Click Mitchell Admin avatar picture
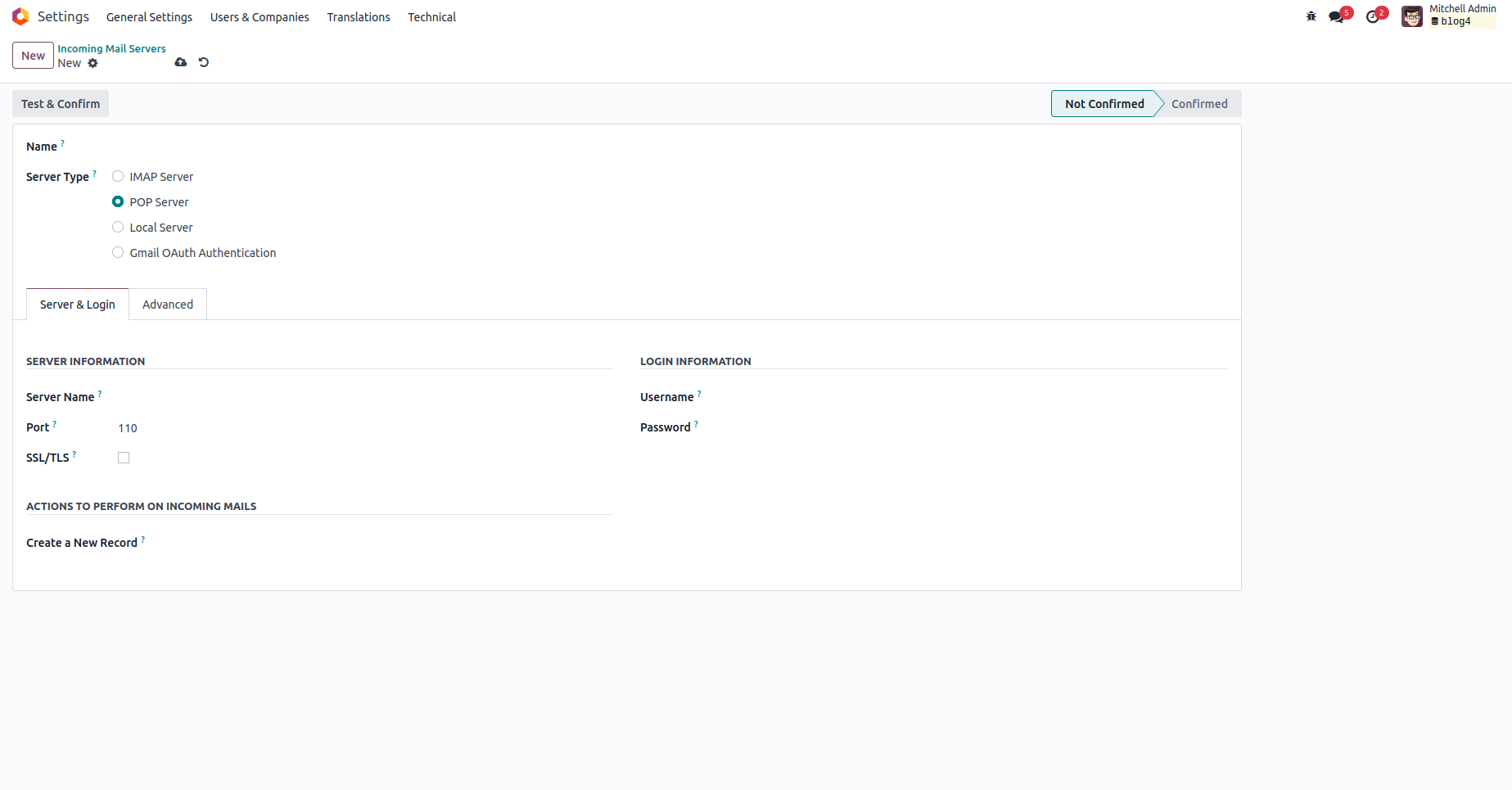 tap(1412, 16)
